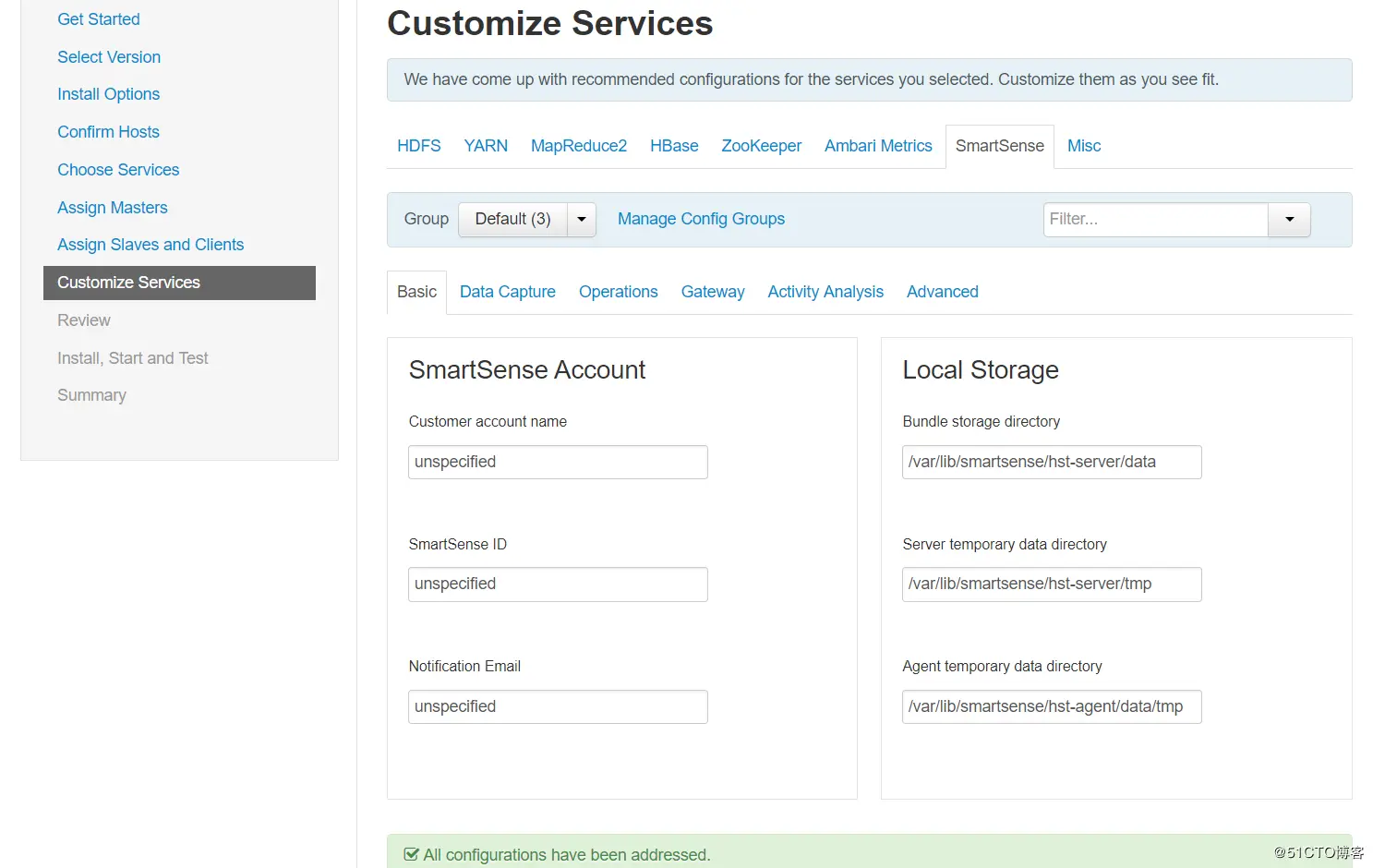Open the Choose Services step
This screenshot has height=868, width=1373.
coord(118,170)
